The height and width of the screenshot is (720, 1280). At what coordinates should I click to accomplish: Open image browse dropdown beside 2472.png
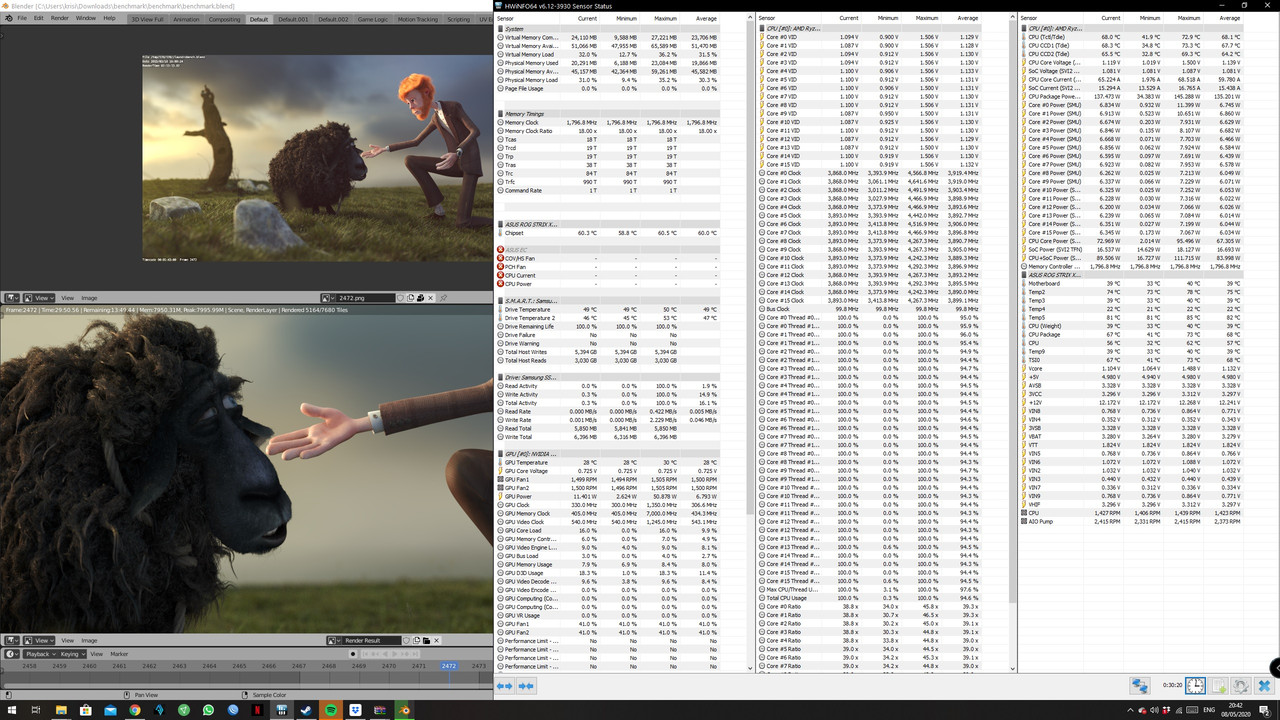click(x=329, y=298)
